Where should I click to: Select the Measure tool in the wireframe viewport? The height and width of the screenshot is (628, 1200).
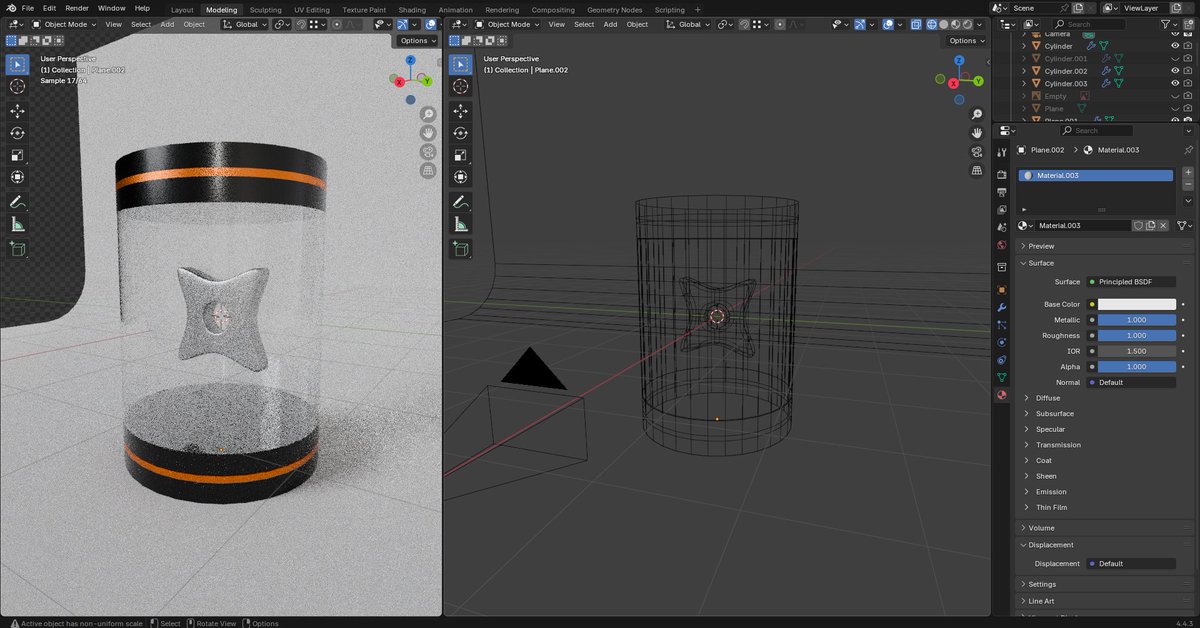pyautogui.click(x=460, y=224)
